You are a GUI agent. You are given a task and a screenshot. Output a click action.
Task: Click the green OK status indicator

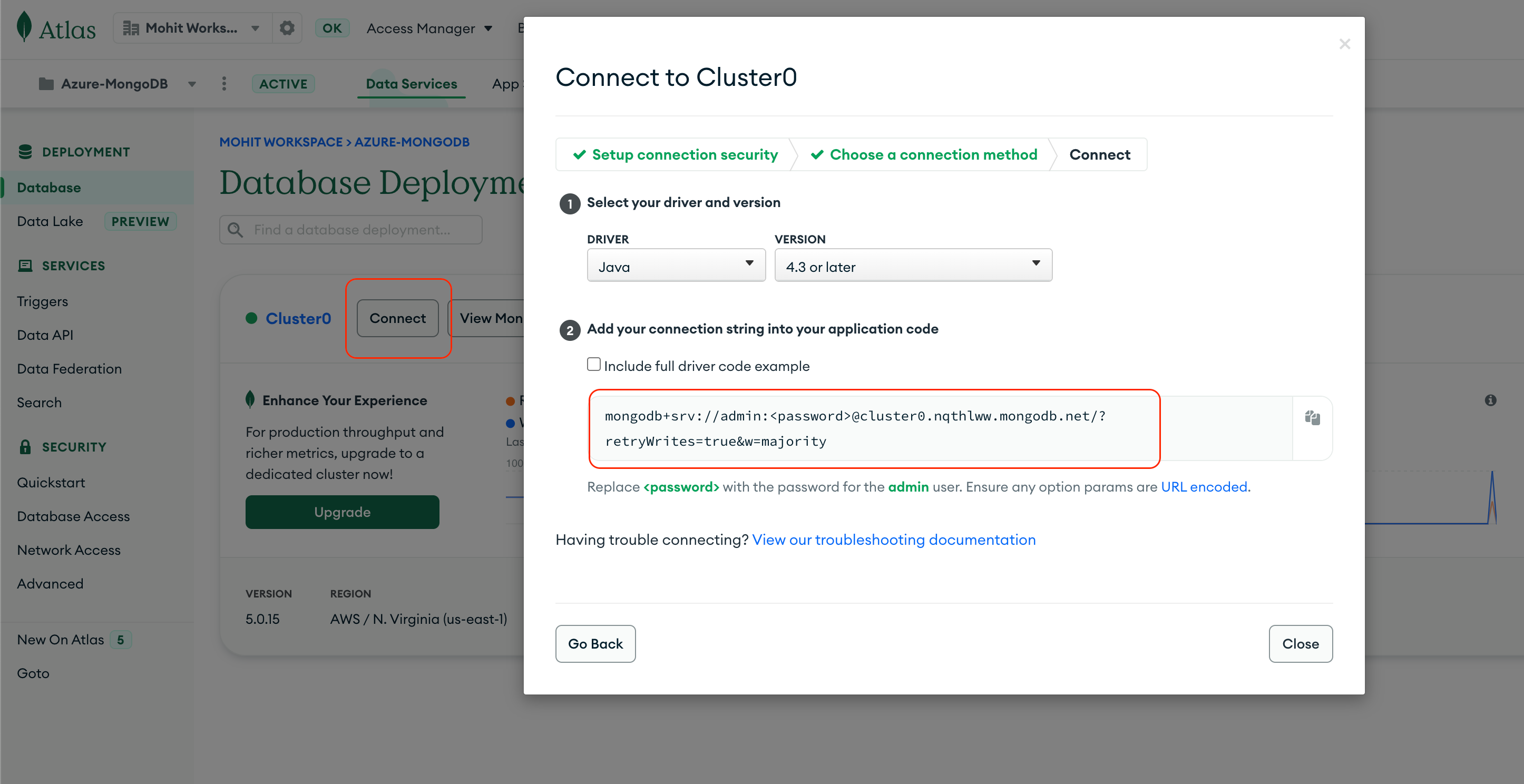point(332,27)
